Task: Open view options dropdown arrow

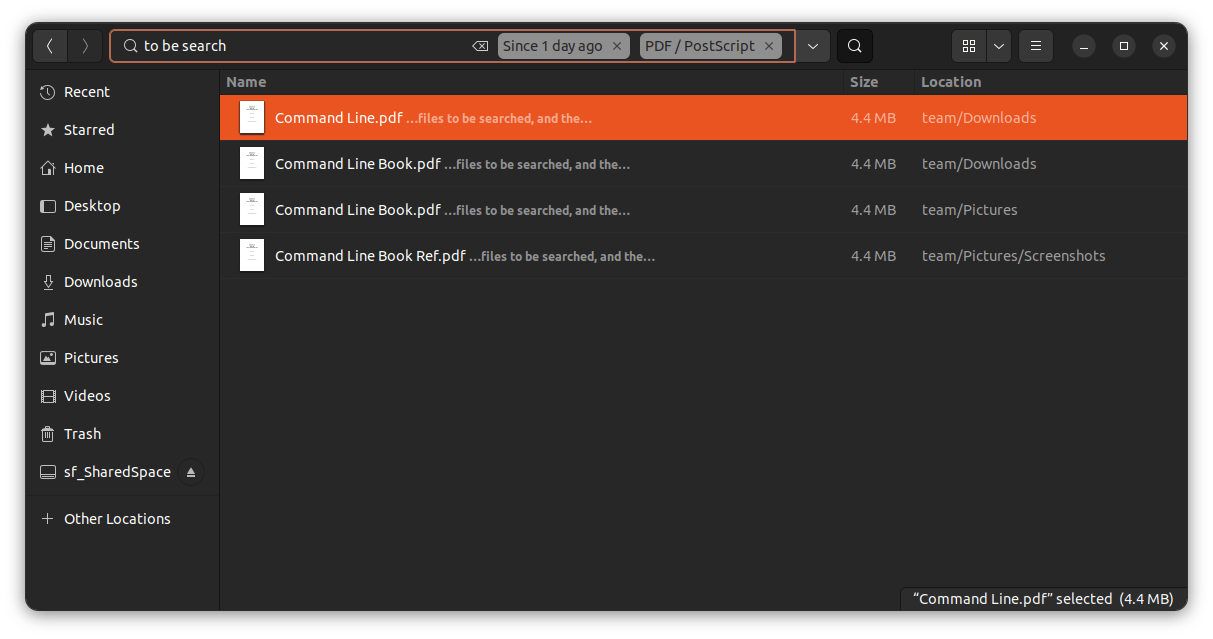Action: (x=998, y=46)
